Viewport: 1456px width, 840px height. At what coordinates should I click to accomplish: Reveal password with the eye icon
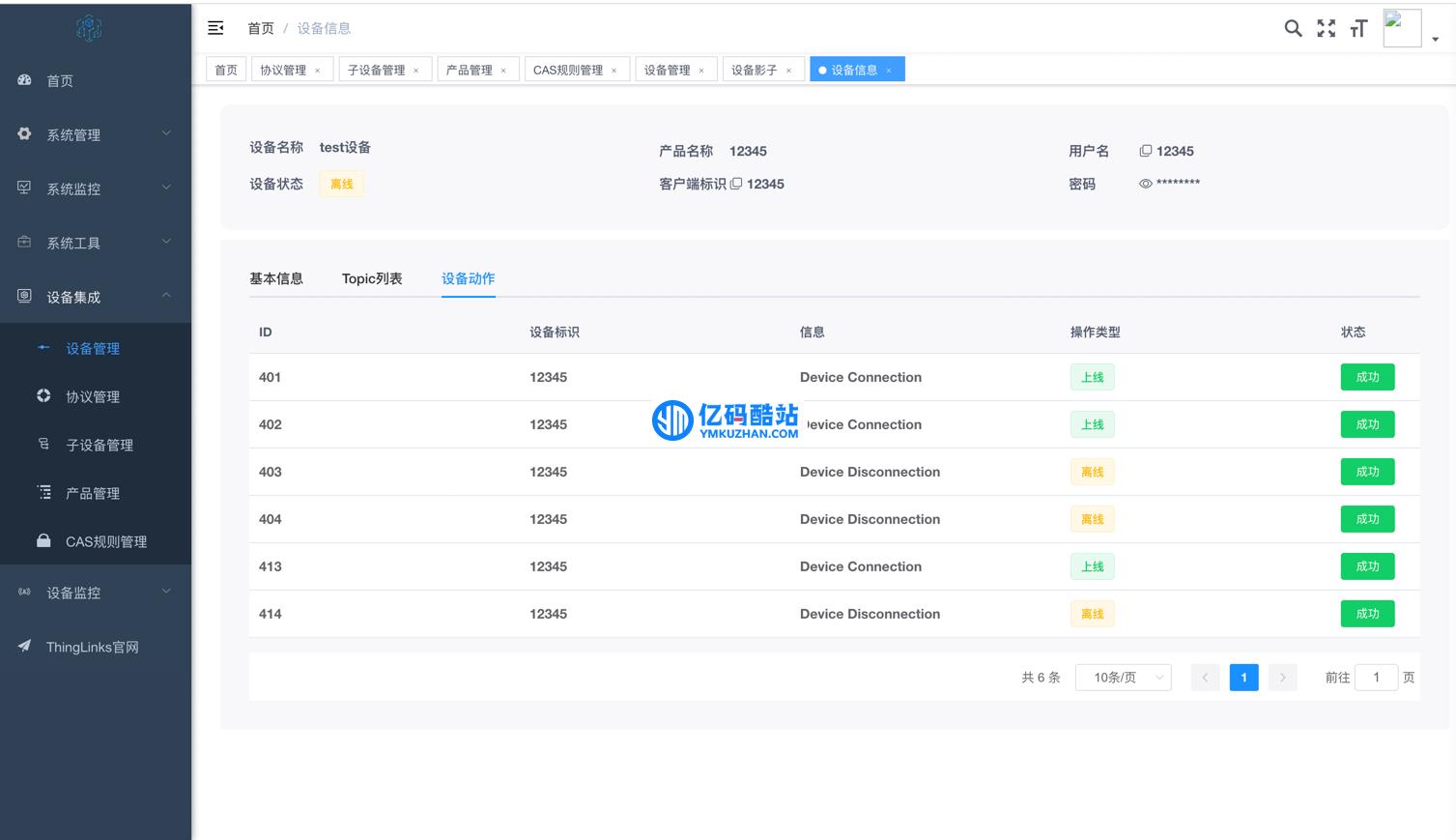coord(1146,184)
